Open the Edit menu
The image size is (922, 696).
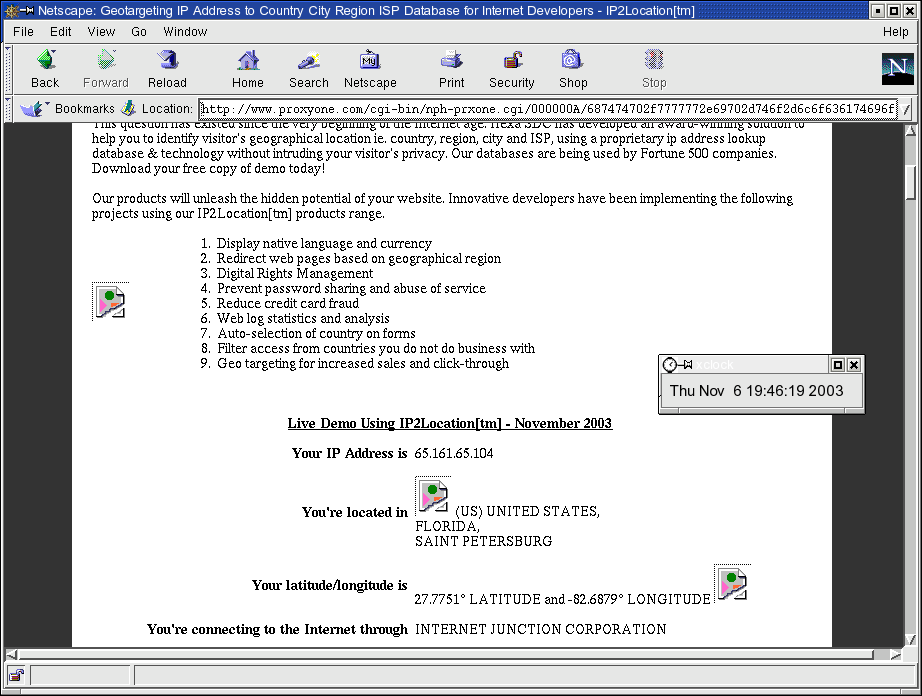click(x=61, y=32)
